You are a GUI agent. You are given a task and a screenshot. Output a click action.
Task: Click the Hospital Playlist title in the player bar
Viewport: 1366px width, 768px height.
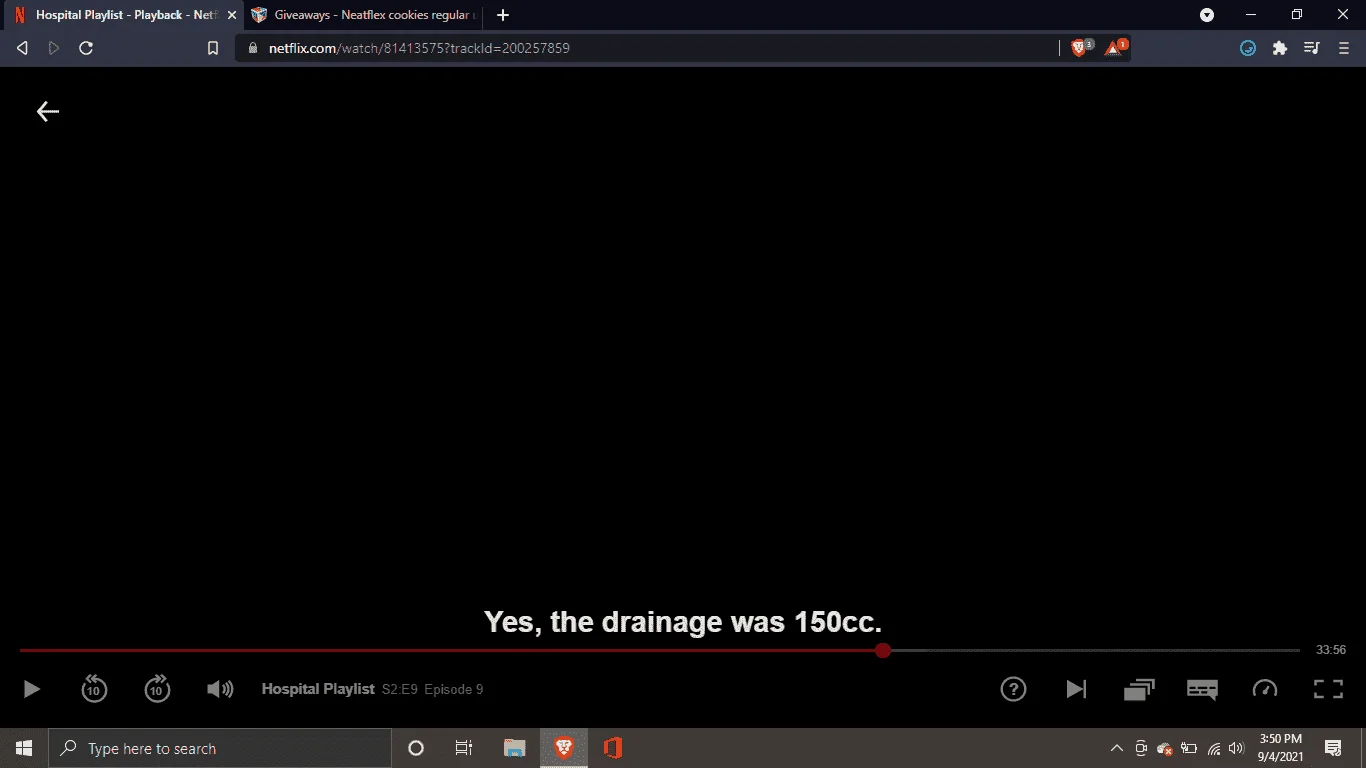pyautogui.click(x=318, y=689)
